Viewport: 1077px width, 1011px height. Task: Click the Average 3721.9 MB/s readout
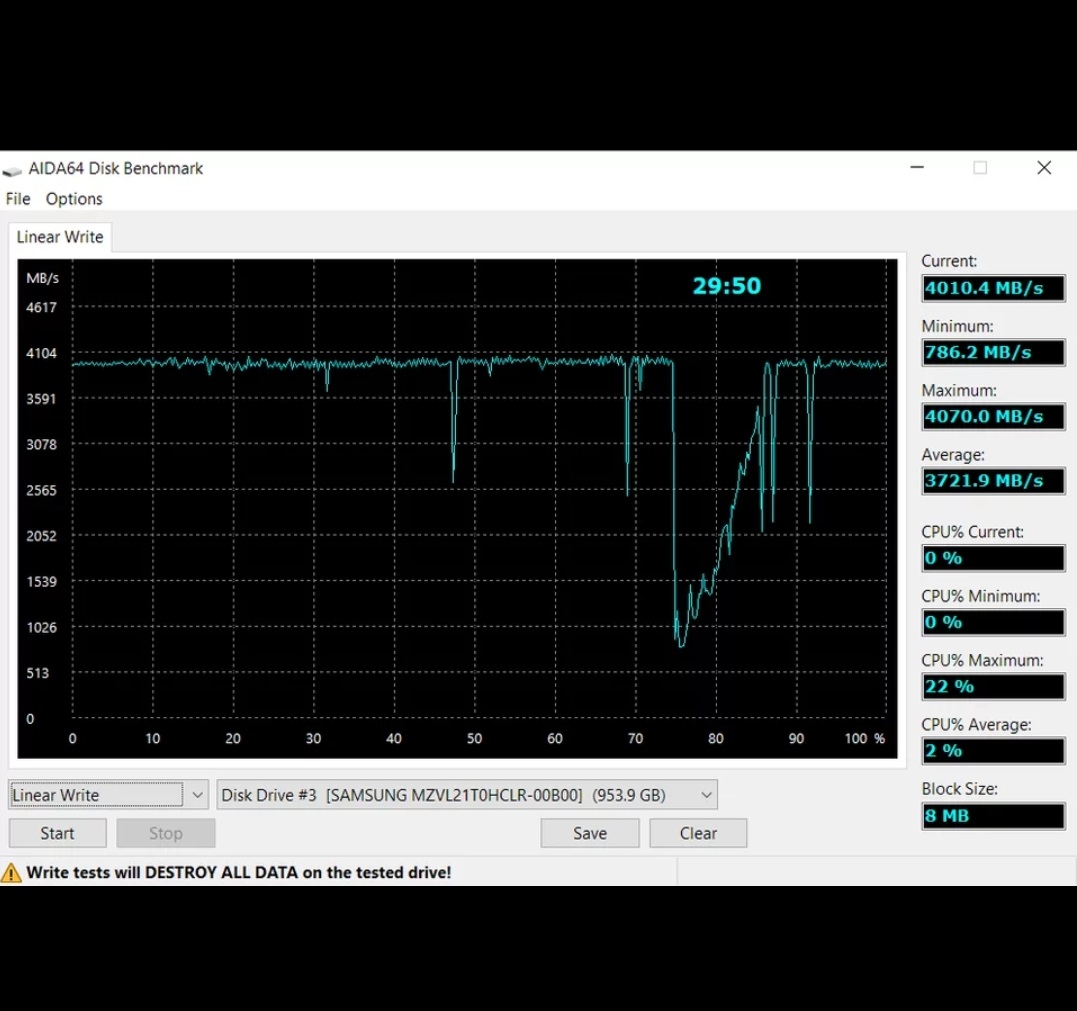click(x=993, y=481)
